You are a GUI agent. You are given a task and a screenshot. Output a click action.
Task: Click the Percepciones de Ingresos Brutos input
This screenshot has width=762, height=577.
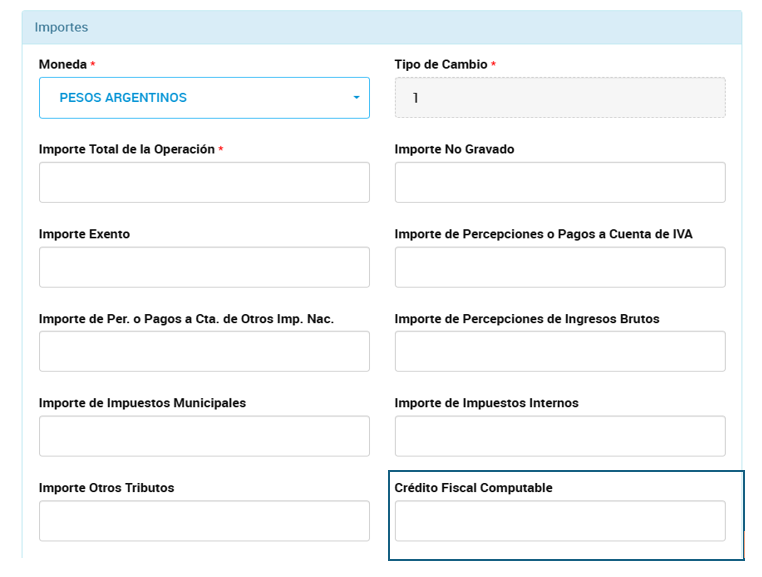click(560, 352)
